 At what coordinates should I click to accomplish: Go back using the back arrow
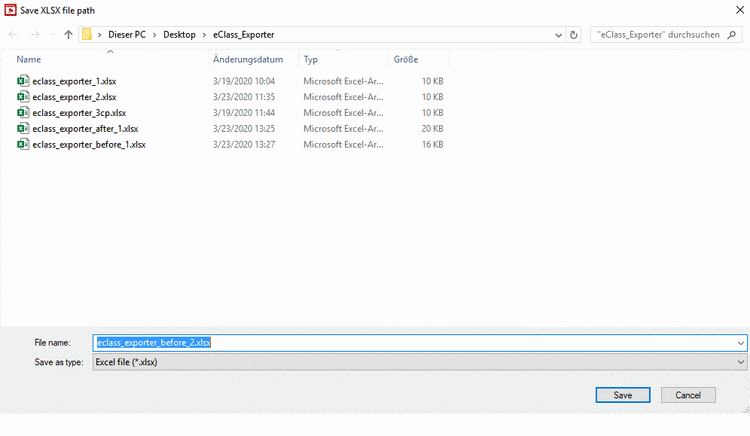click(13, 34)
